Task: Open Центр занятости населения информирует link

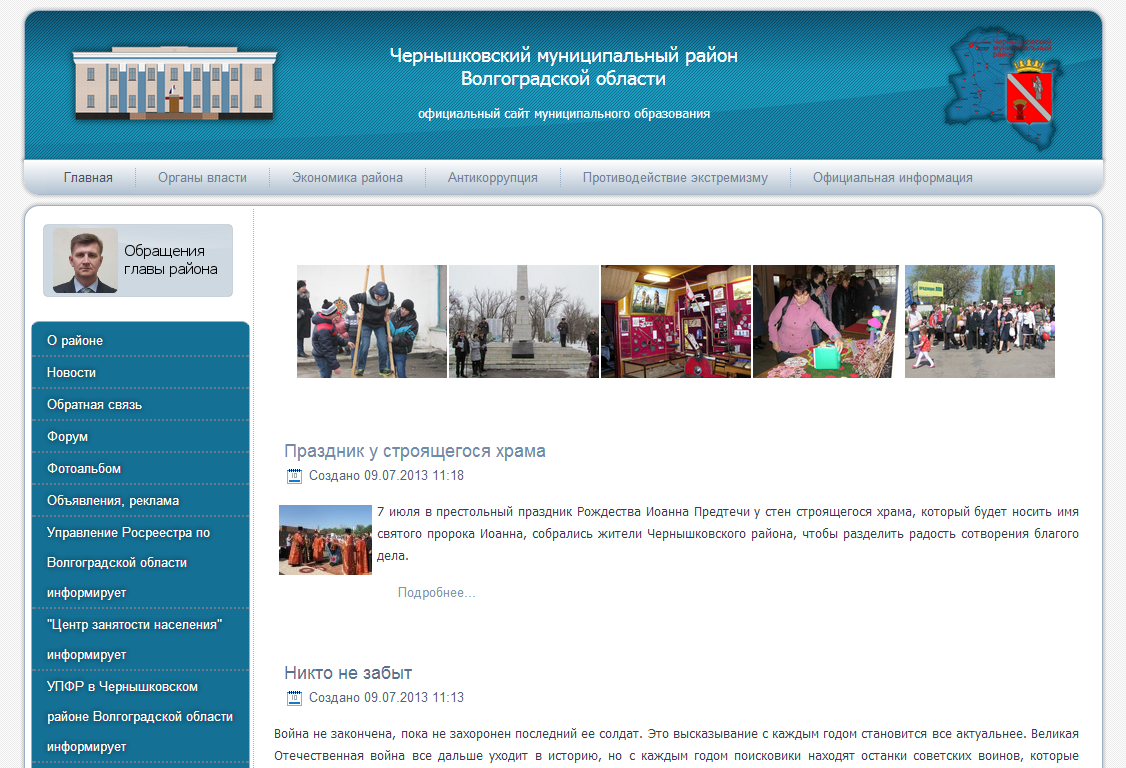Action: (x=141, y=639)
